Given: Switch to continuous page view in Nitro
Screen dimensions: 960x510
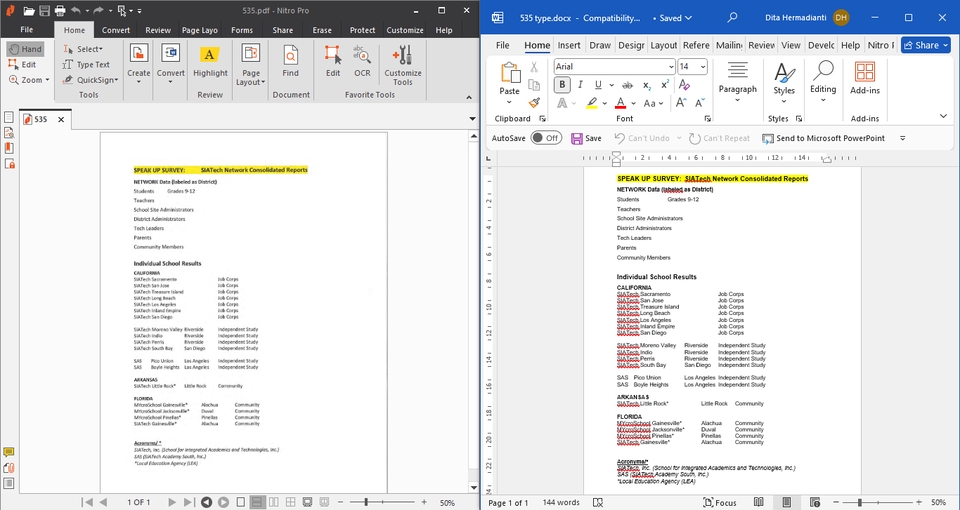Looking at the screenshot, I should [x=257, y=502].
